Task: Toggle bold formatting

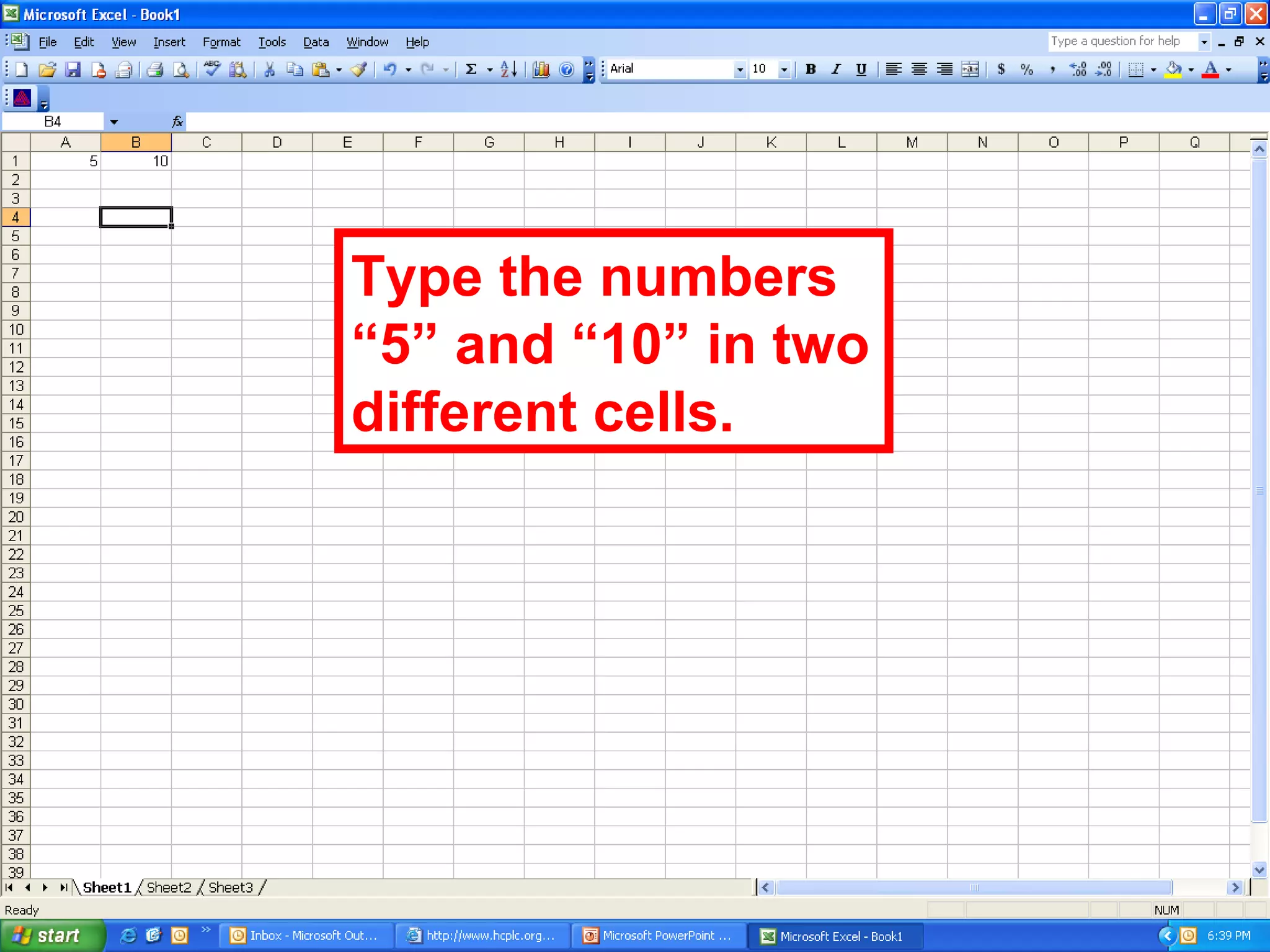Action: (810, 69)
